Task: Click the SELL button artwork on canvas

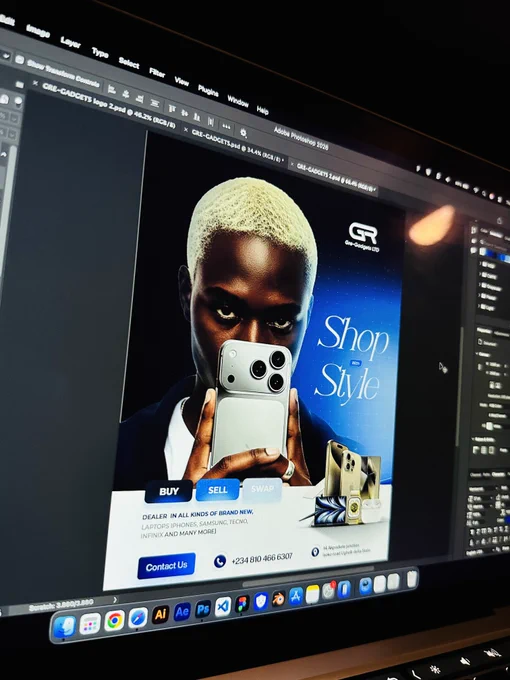Action: (218, 490)
